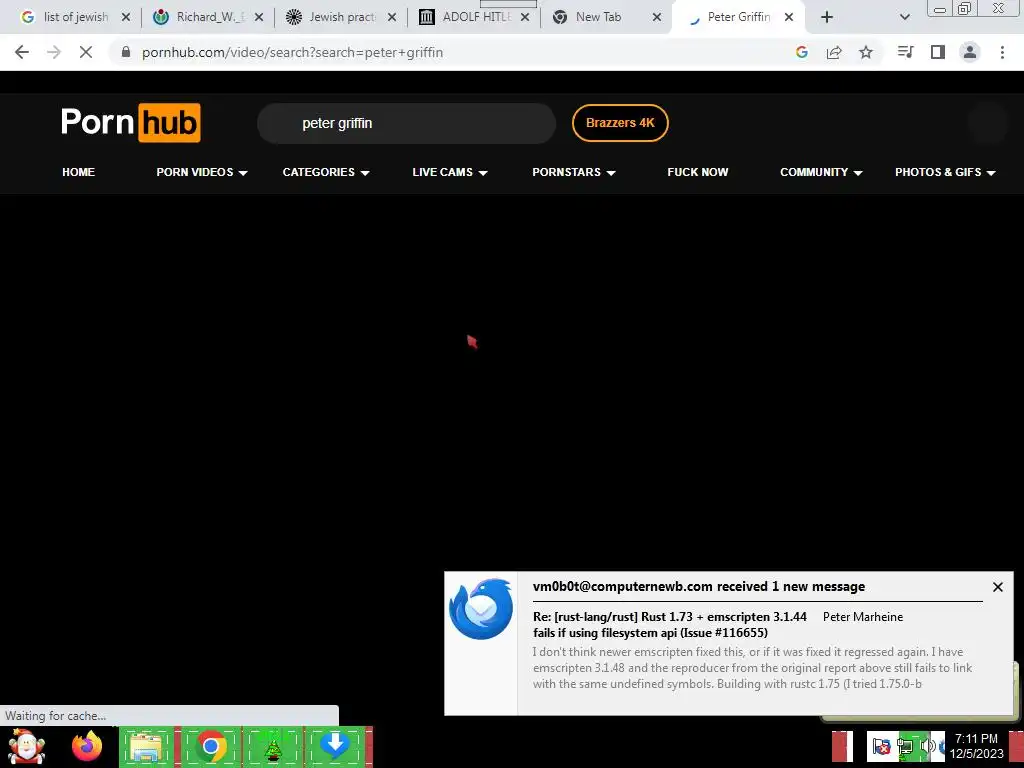Screen dimensions: 1024x768
Task: Click the Google icon in the address bar
Action: pyautogui.click(x=802, y=52)
